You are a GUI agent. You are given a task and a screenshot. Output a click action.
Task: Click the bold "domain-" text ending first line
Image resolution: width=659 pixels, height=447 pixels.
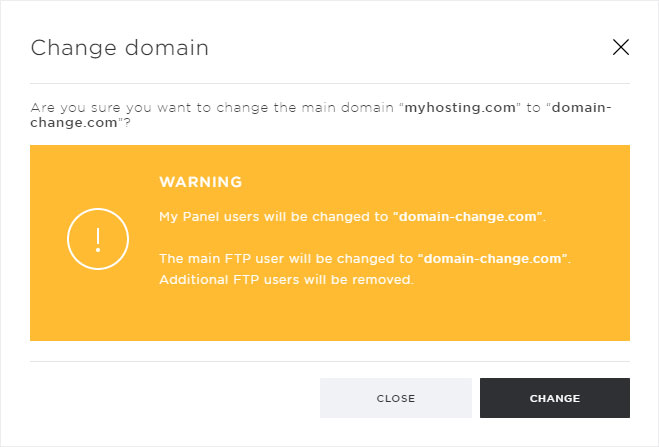(581, 108)
